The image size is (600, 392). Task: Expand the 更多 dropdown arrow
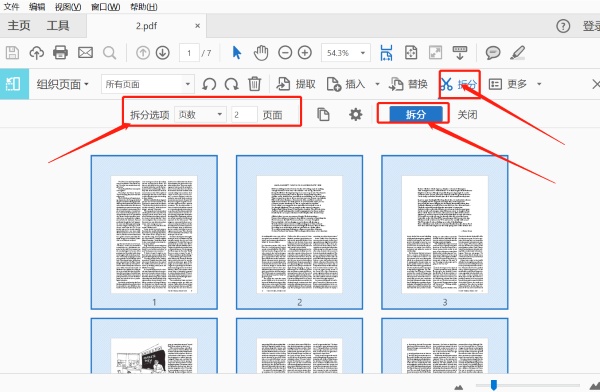pyautogui.click(x=539, y=84)
